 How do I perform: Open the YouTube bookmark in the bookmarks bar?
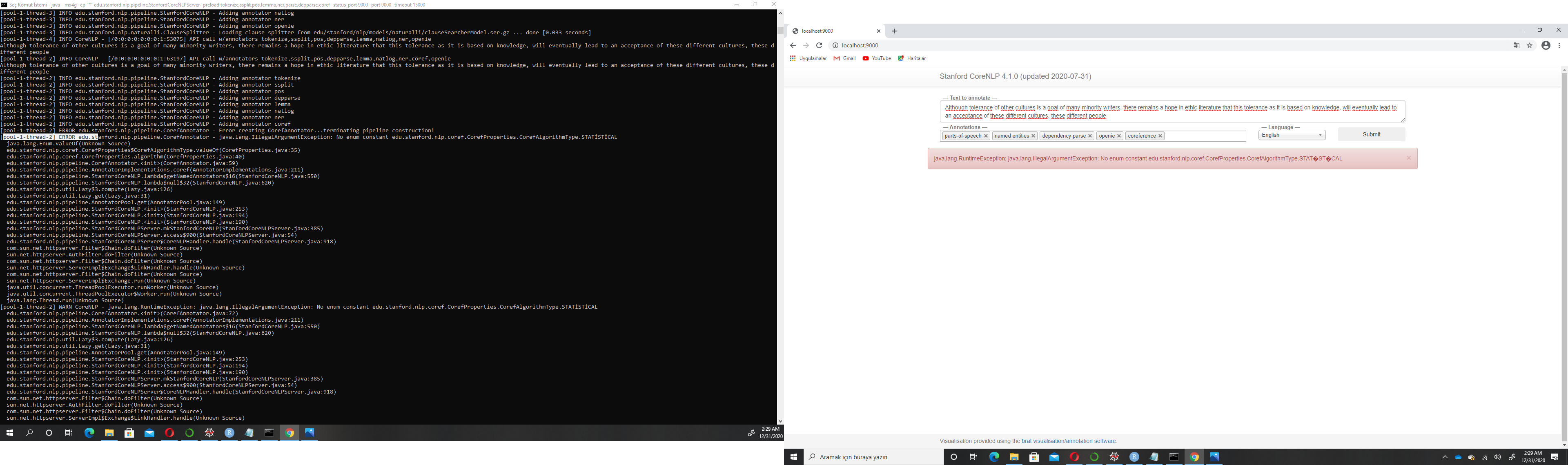877,58
